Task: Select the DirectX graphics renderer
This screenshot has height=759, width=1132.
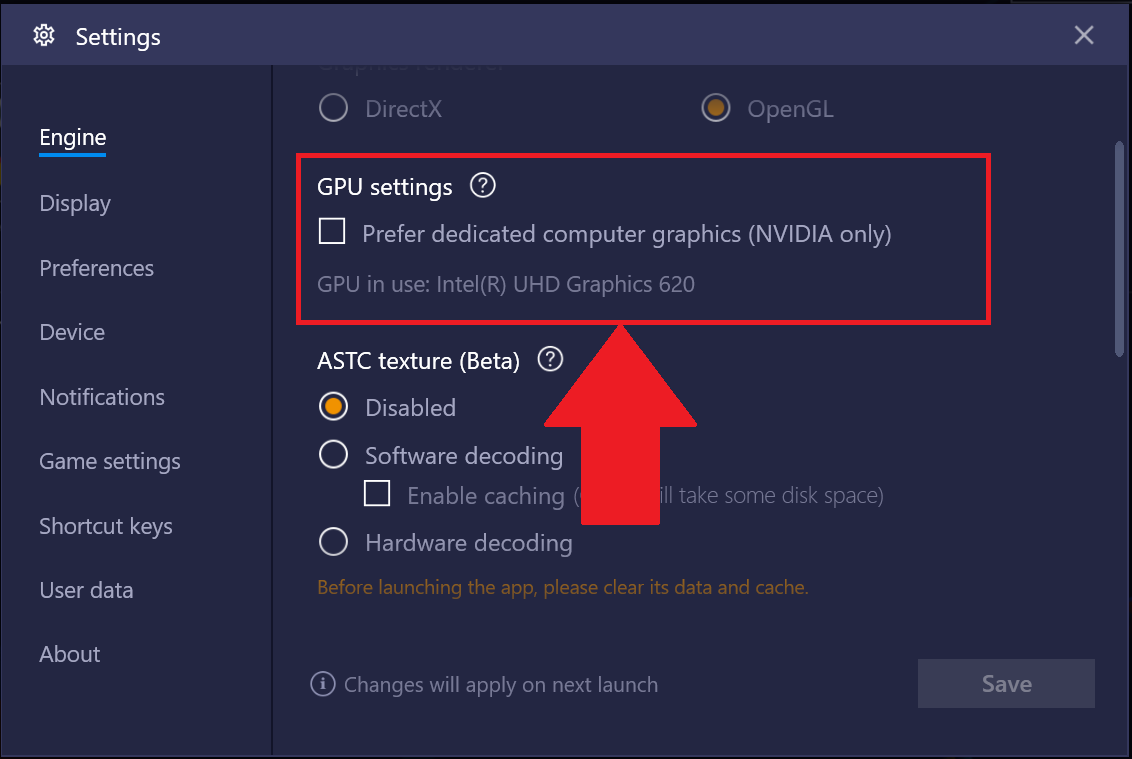Action: click(x=334, y=108)
